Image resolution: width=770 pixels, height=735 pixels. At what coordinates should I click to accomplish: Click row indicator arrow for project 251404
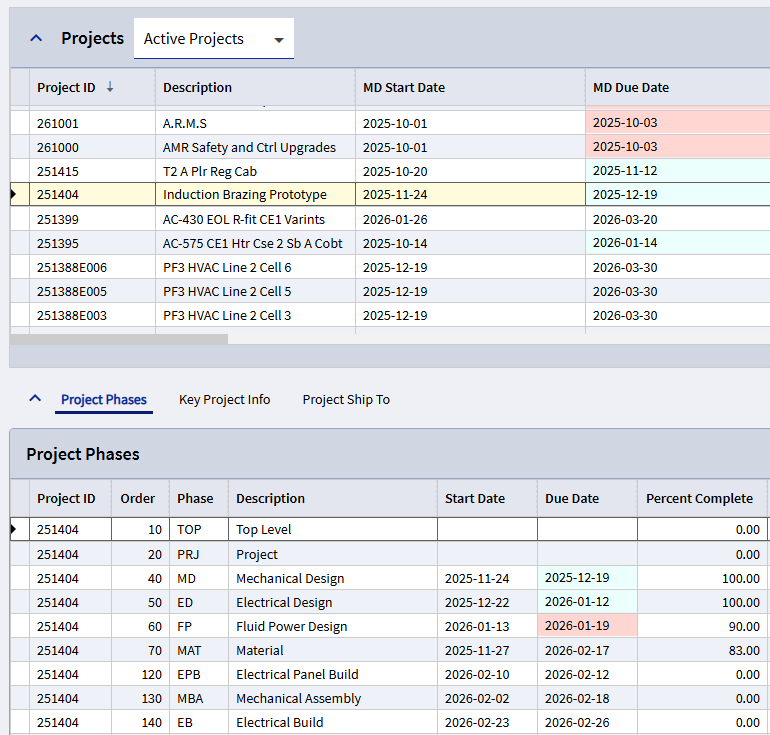[x=14, y=195]
